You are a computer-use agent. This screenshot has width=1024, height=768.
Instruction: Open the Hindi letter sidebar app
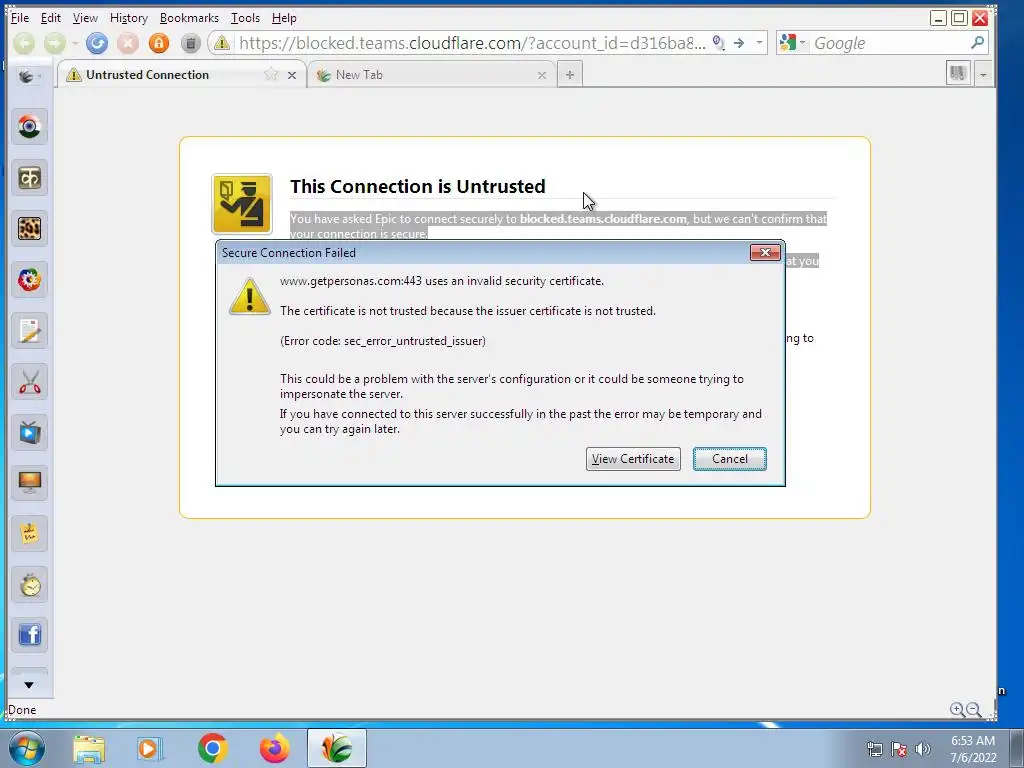29,178
